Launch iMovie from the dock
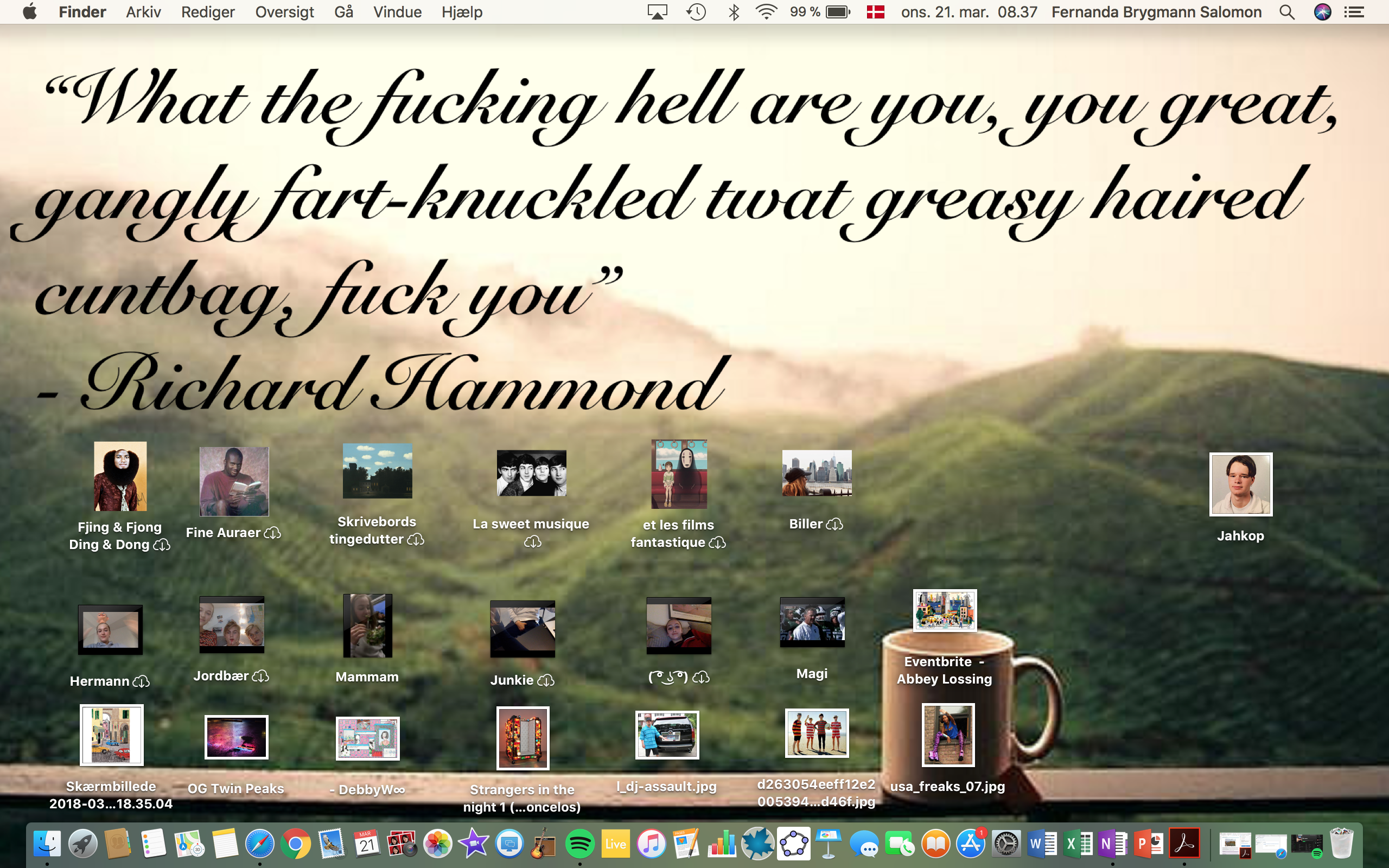Viewport: 1389px width, 868px height. coord(474,844)
